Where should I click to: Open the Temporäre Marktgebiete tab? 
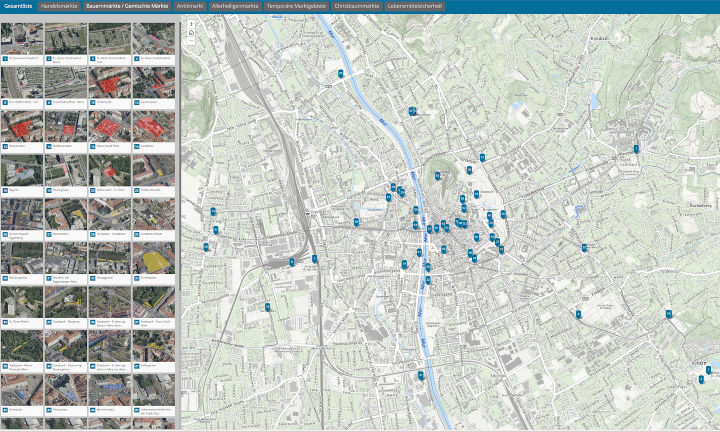tap(296, 6)
